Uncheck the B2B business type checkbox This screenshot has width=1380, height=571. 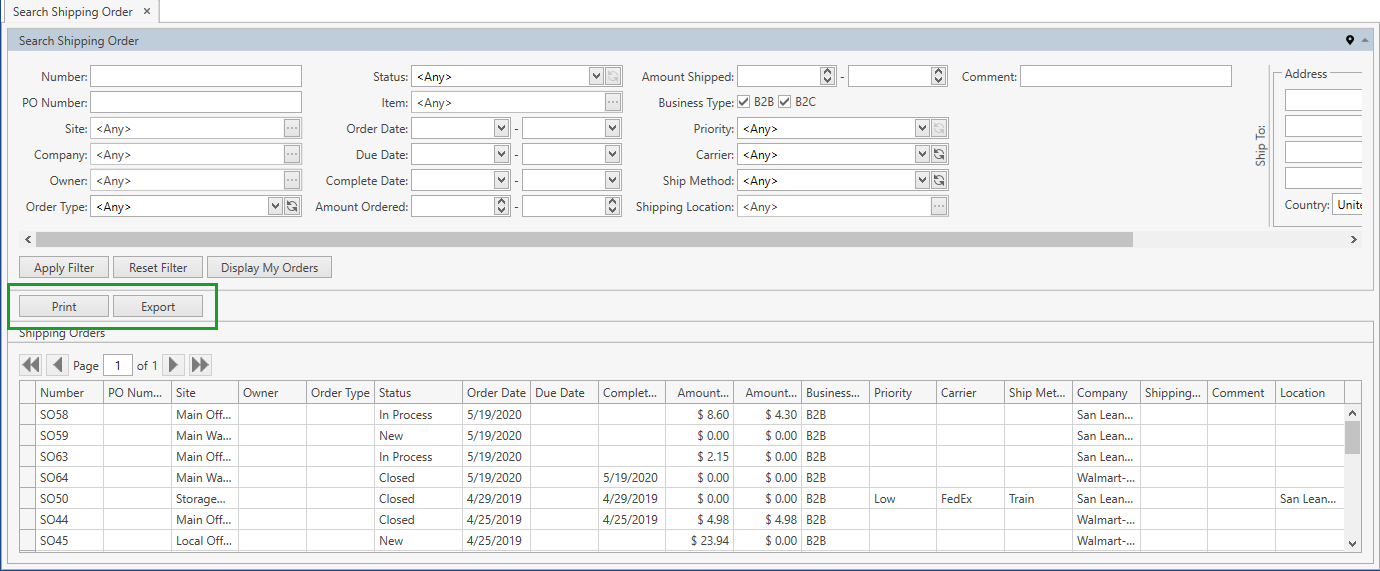[743, 102]
